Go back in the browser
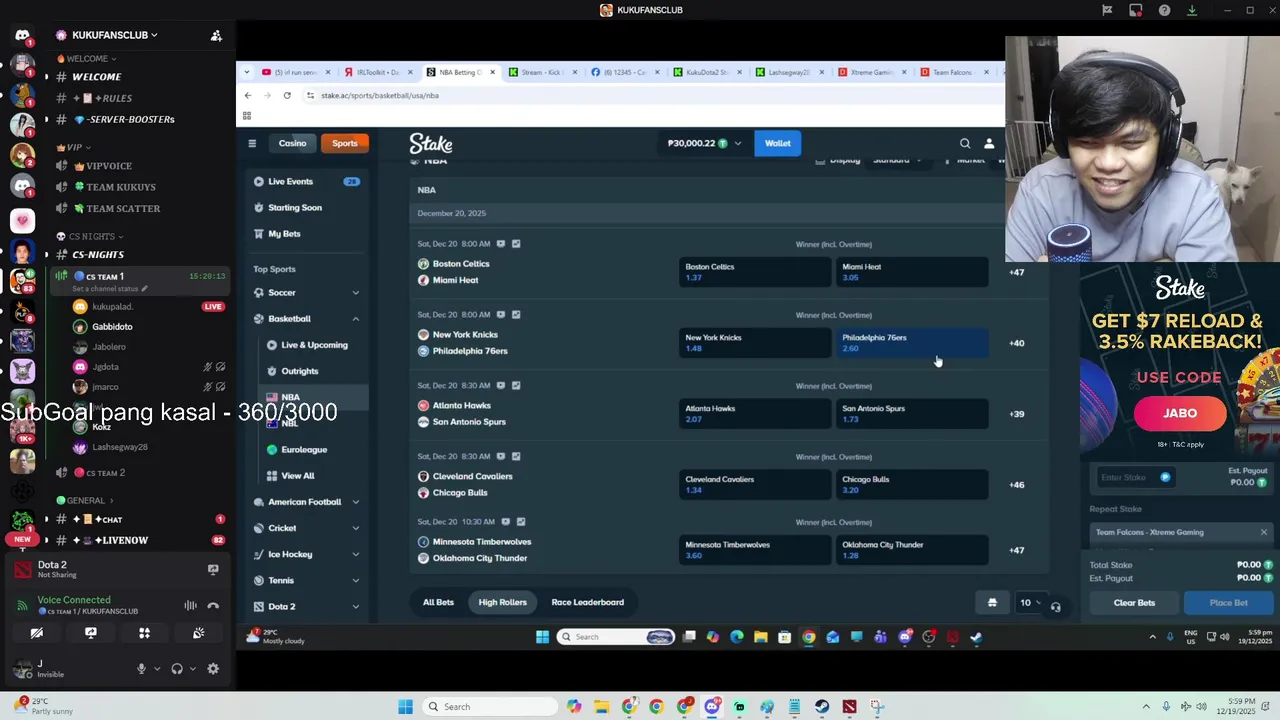 [x=248, y=95]
